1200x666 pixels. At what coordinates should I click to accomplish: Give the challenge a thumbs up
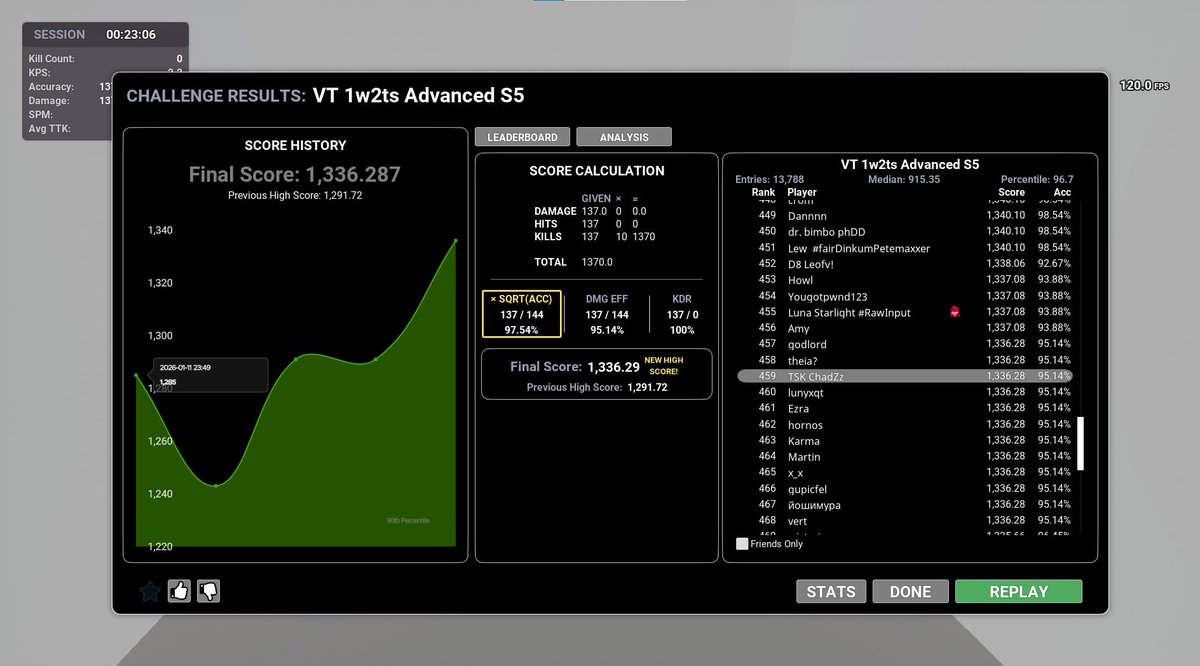(178, 591)
